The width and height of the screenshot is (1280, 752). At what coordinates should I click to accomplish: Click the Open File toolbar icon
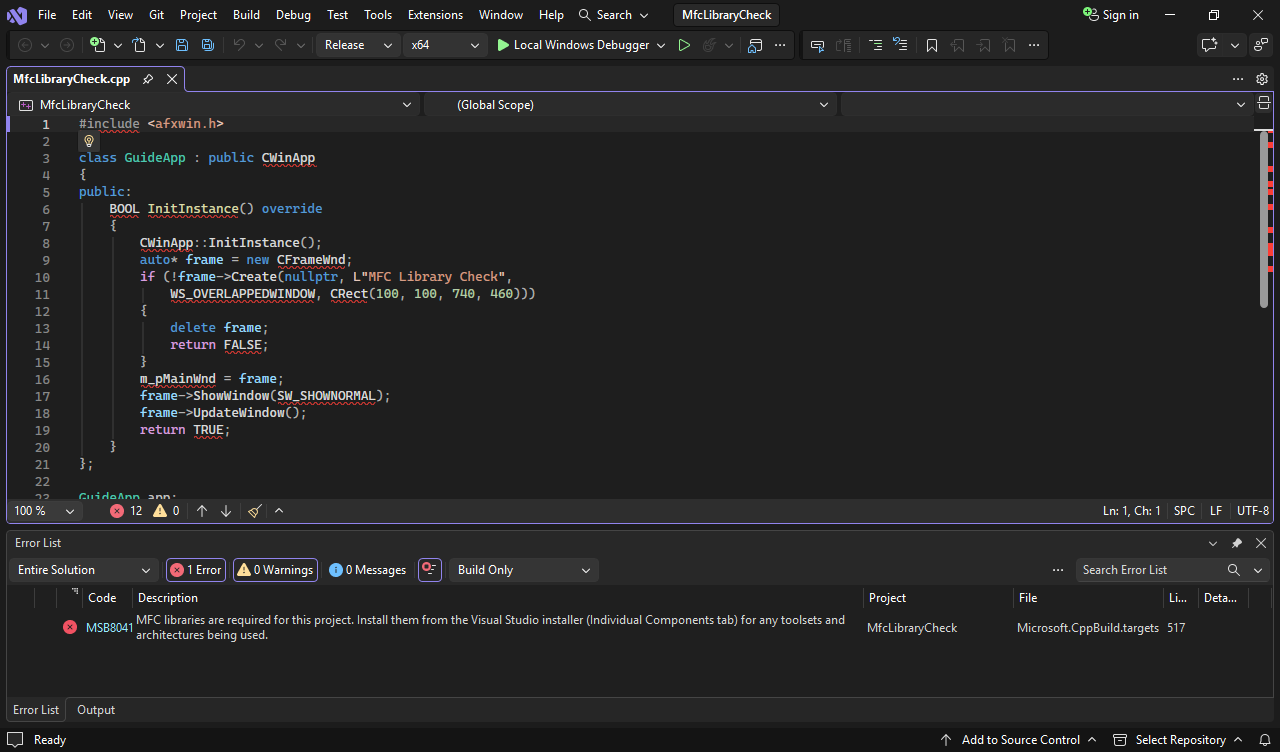(139, 45)
